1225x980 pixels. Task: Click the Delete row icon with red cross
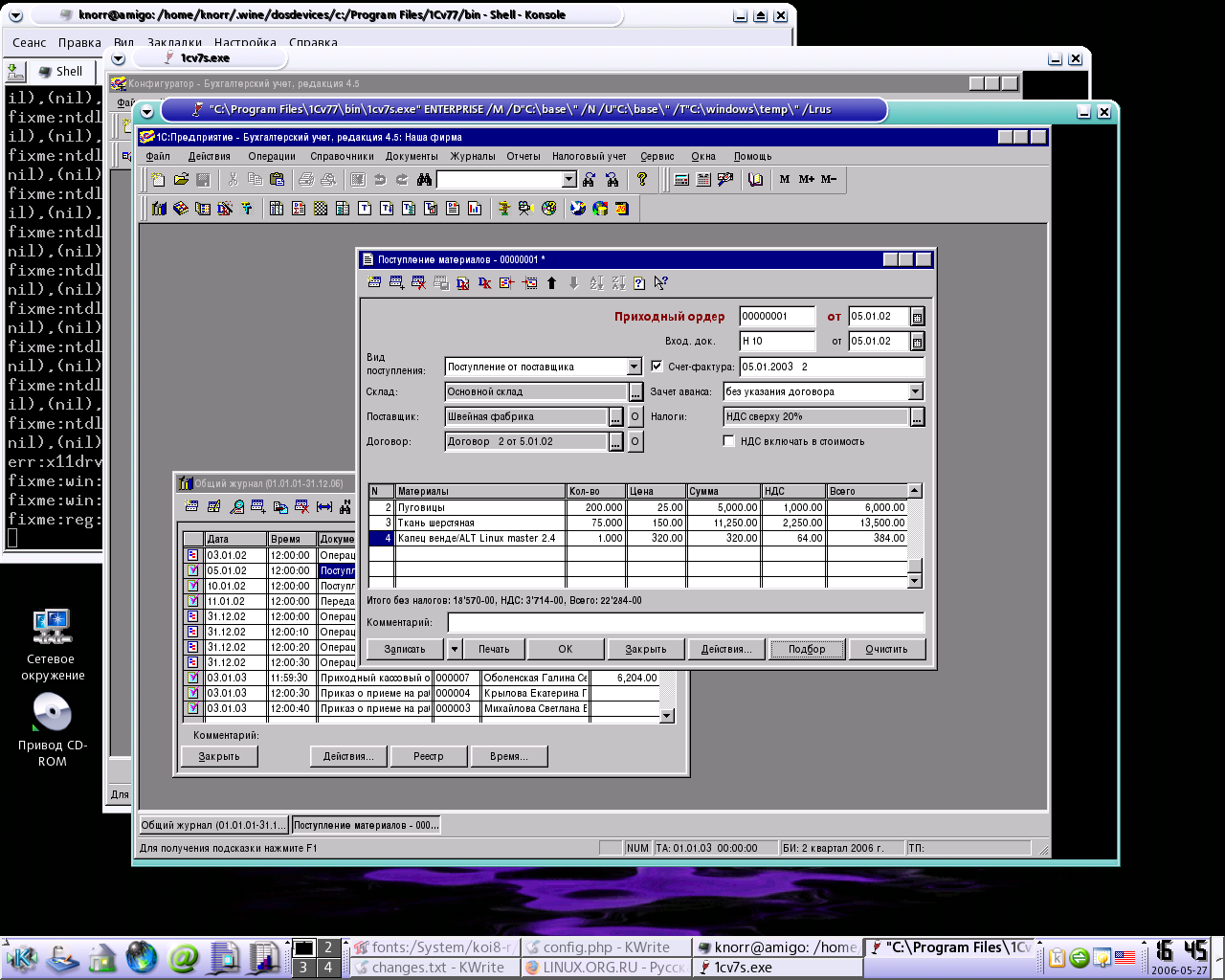click(x=418, y=282)
